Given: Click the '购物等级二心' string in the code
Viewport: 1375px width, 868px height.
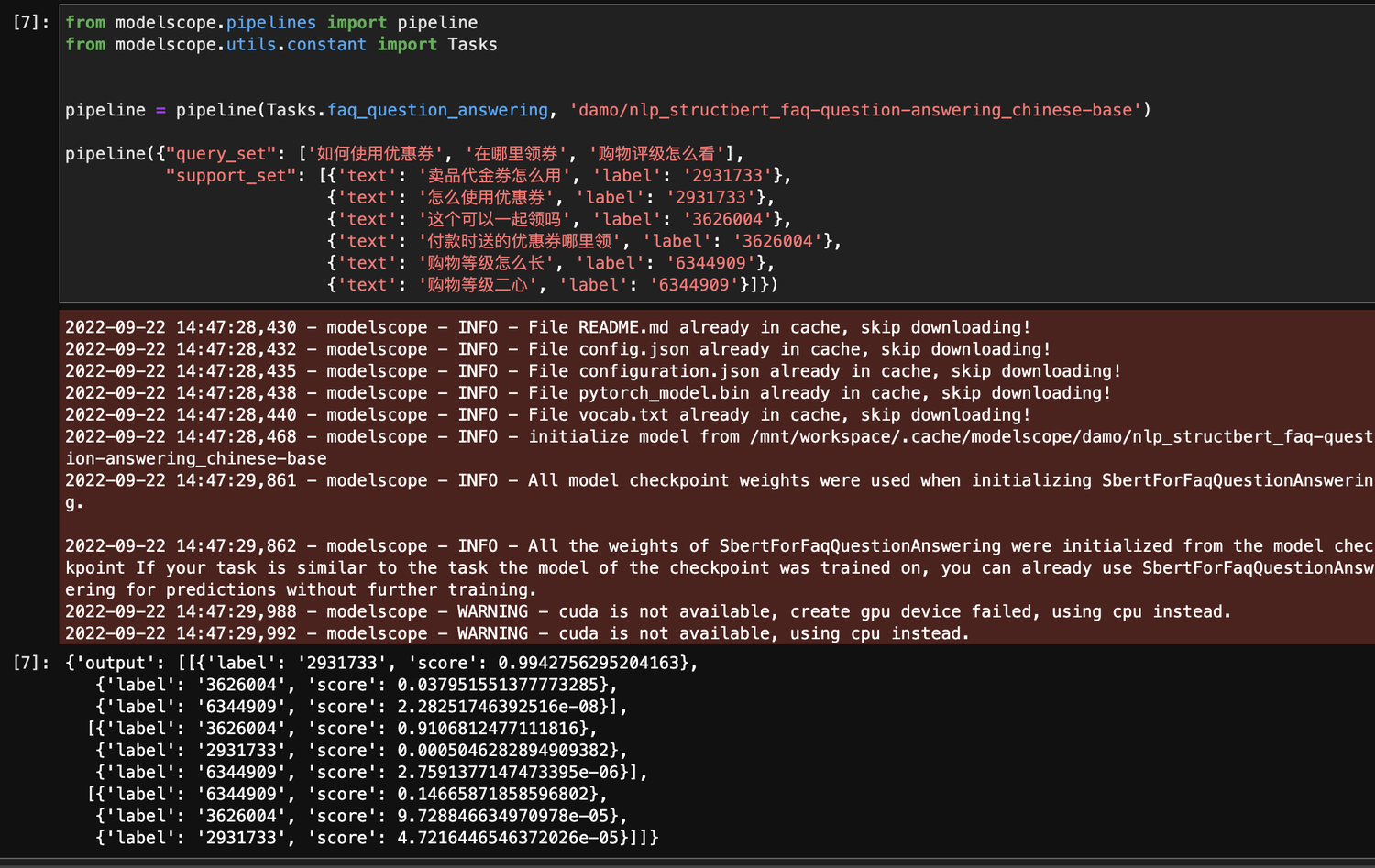Looking at the screenshot, I should click(x=478, y=285).
